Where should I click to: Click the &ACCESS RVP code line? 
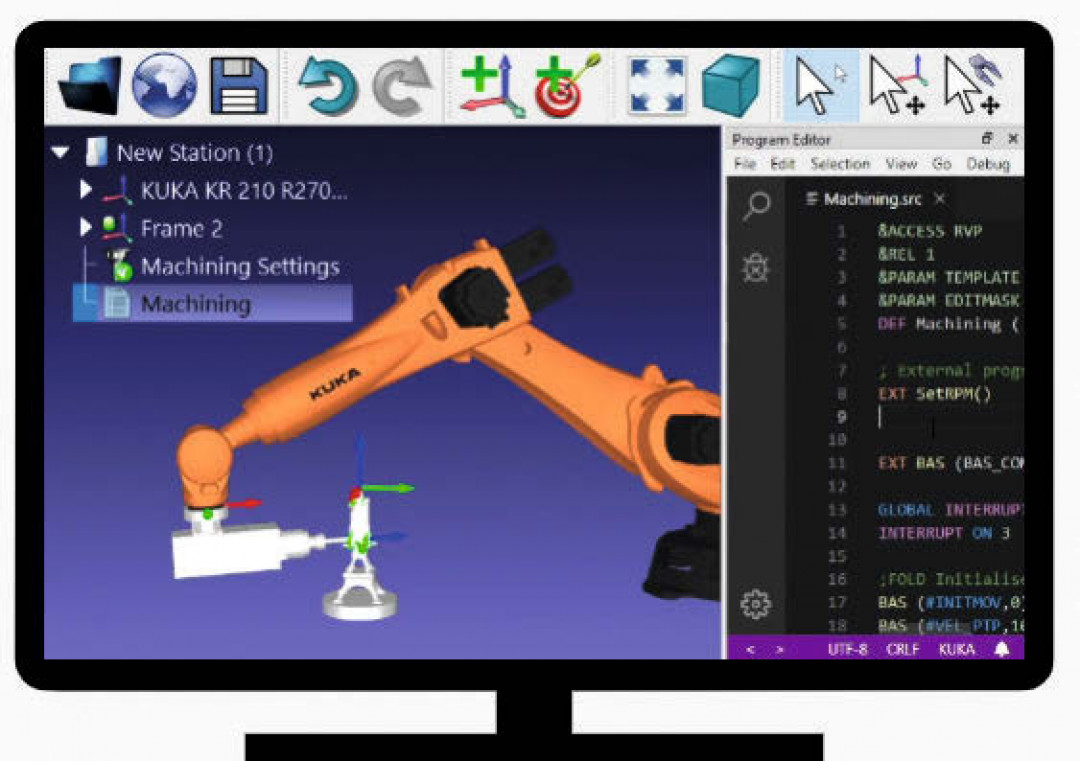pos(930,231)
